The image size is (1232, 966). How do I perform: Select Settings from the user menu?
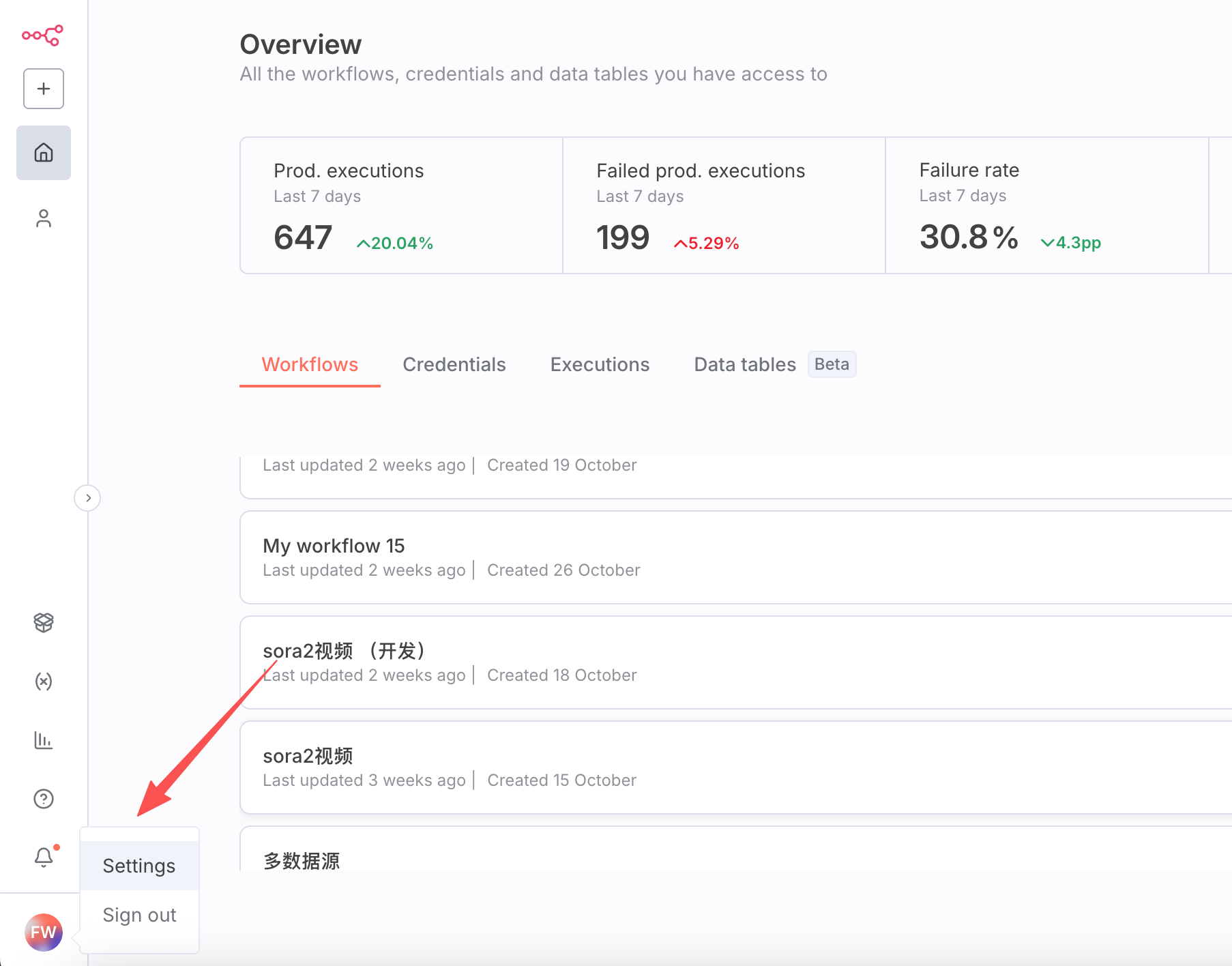coord(139,866)
